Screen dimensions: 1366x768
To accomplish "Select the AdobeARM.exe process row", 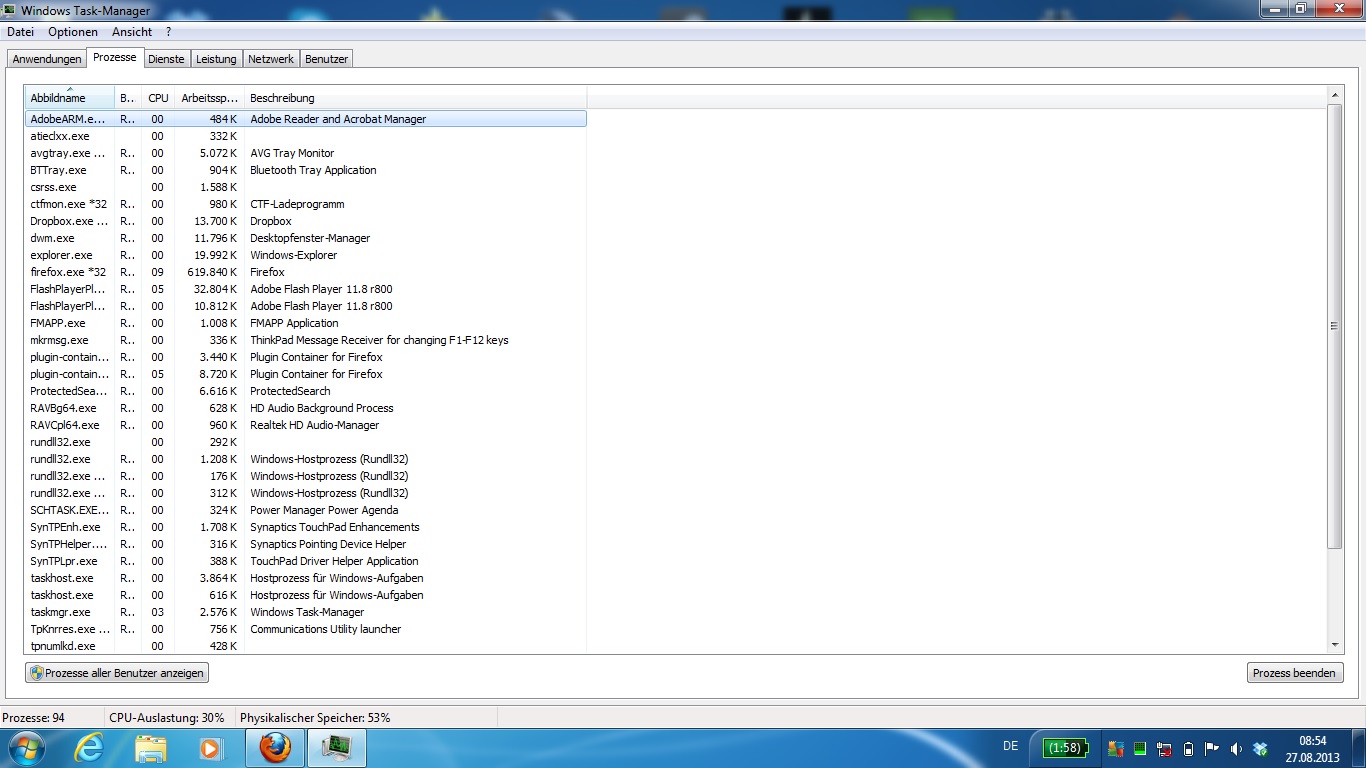I will pos(305,119).
